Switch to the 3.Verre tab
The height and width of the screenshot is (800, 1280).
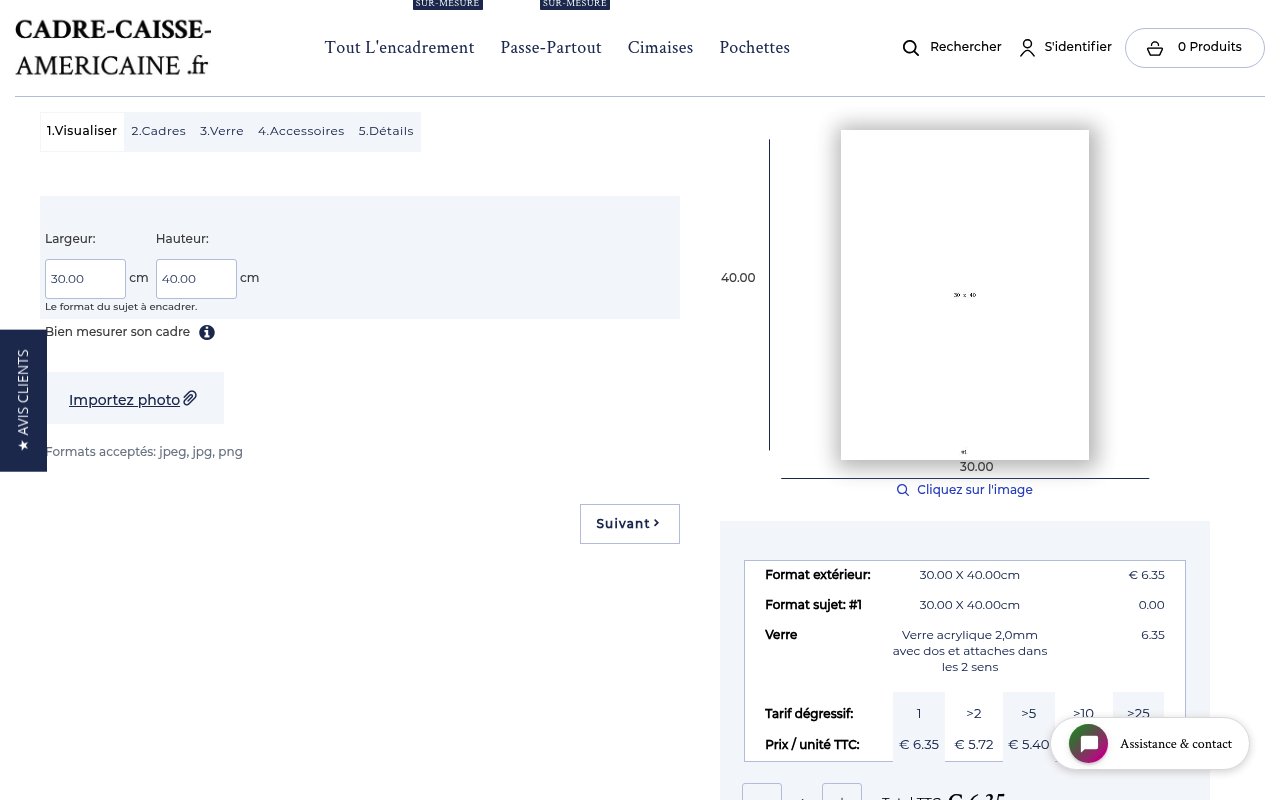point(222,131)
